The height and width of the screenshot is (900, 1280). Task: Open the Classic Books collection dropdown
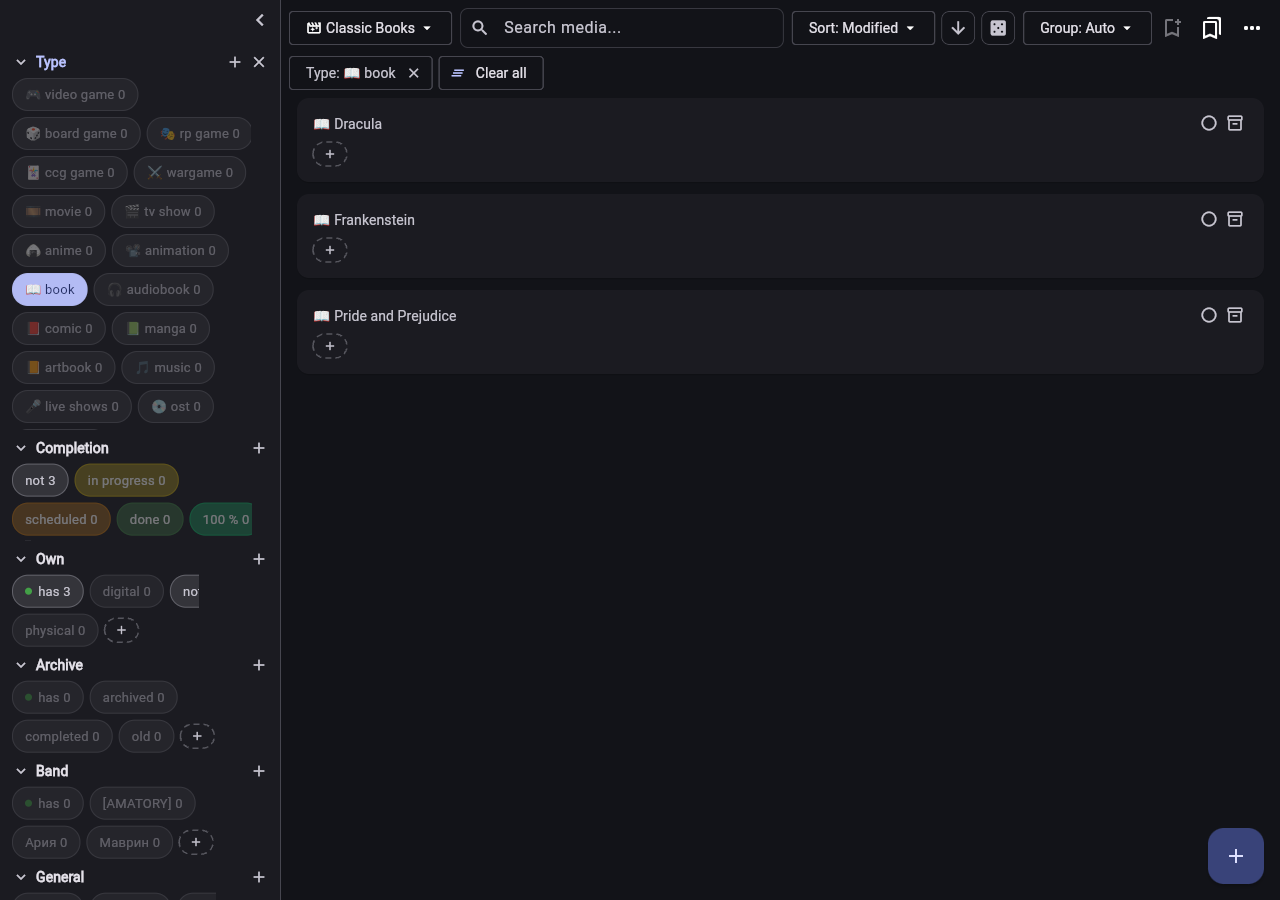click(370, 28)
